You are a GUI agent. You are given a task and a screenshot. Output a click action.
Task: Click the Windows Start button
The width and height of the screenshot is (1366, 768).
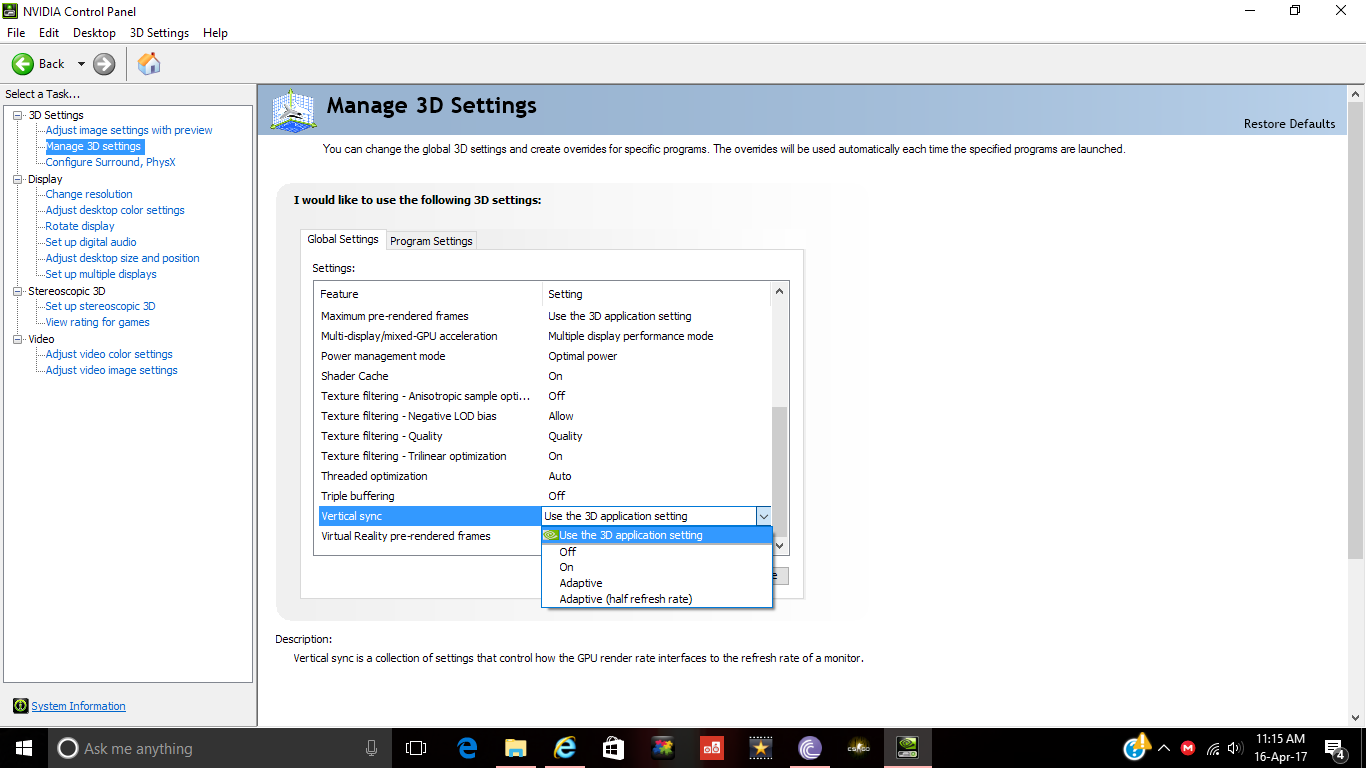click(x=24, y=748)
